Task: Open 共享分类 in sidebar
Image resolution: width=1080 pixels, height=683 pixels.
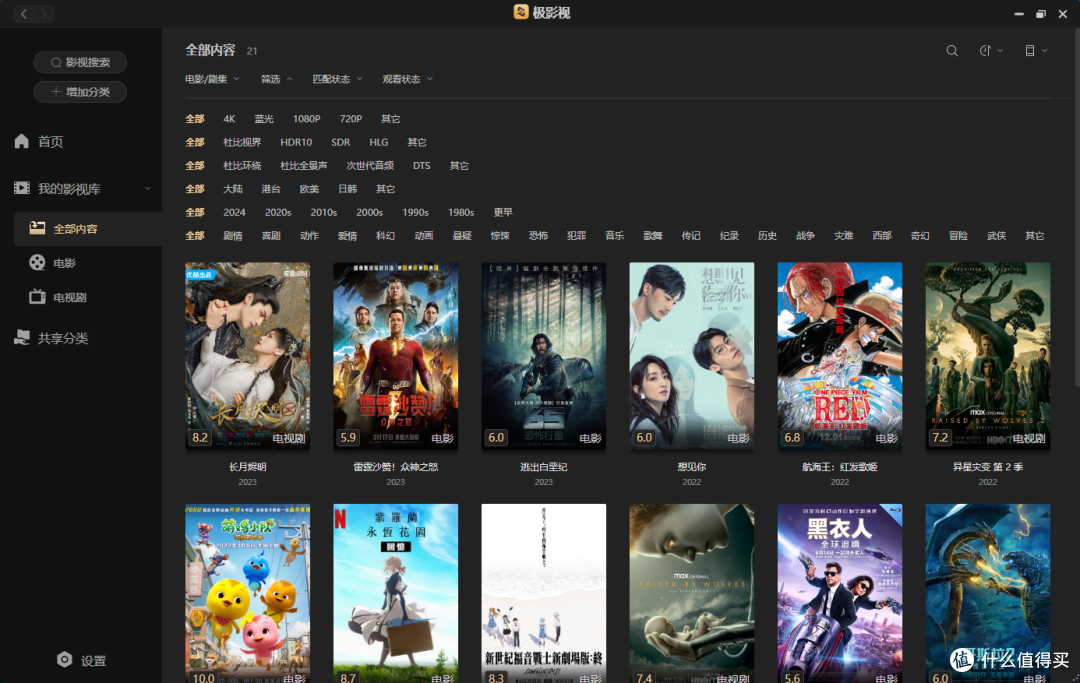Action: [51, 338]
